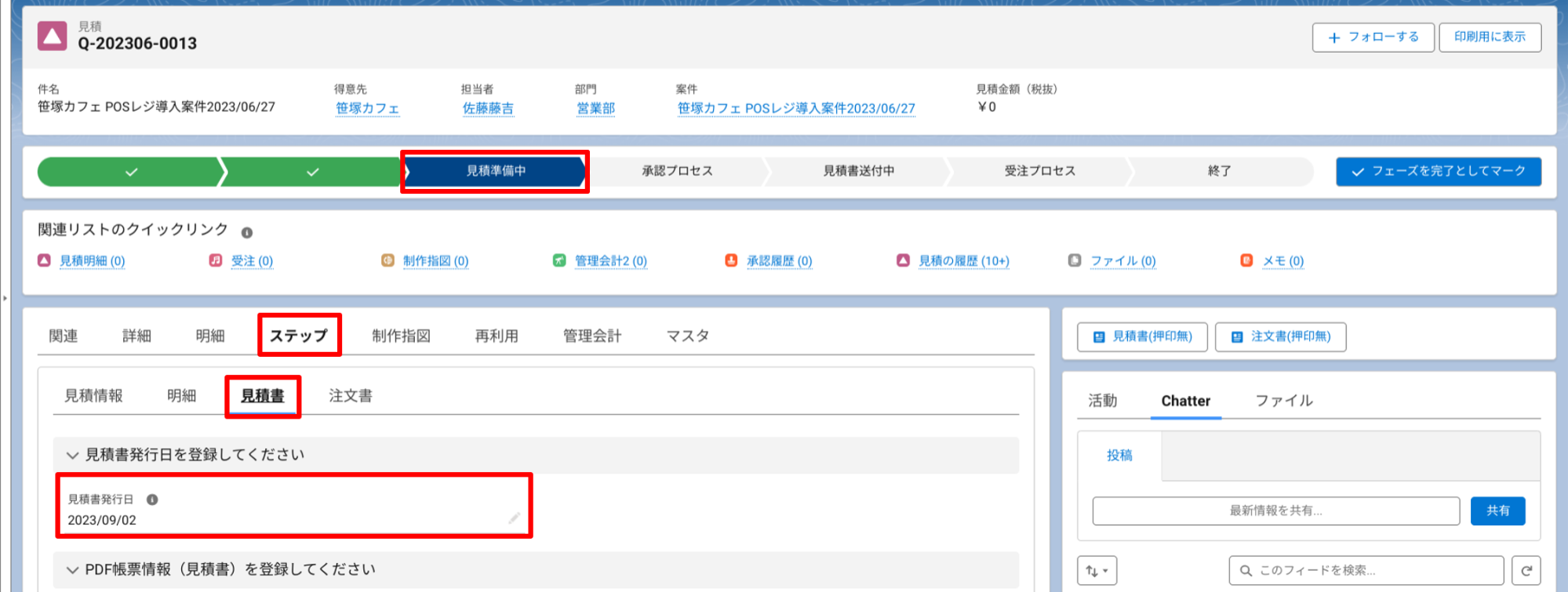The height and width of the screenshot is (592, 1568).
Task: Click first completed green checkmark stage
Action: (131, 171)
